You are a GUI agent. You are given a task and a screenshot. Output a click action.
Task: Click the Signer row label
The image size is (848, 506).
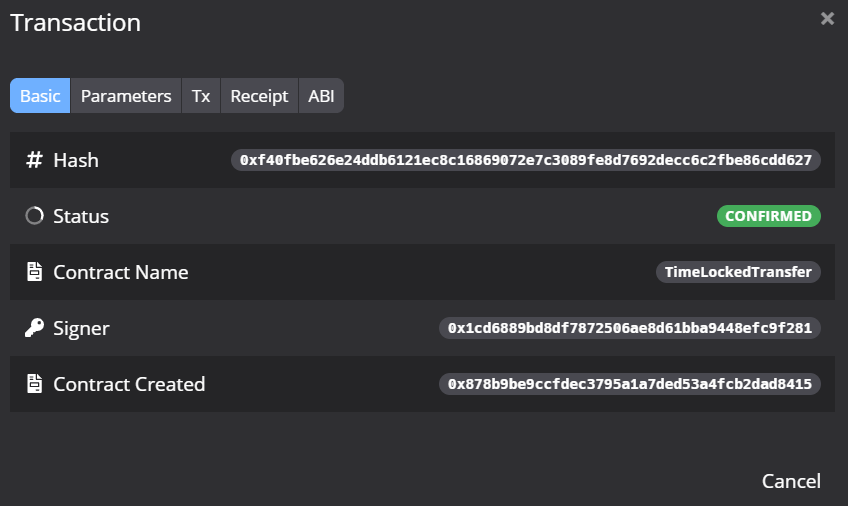pyautogui.click(x=81, y=328)
